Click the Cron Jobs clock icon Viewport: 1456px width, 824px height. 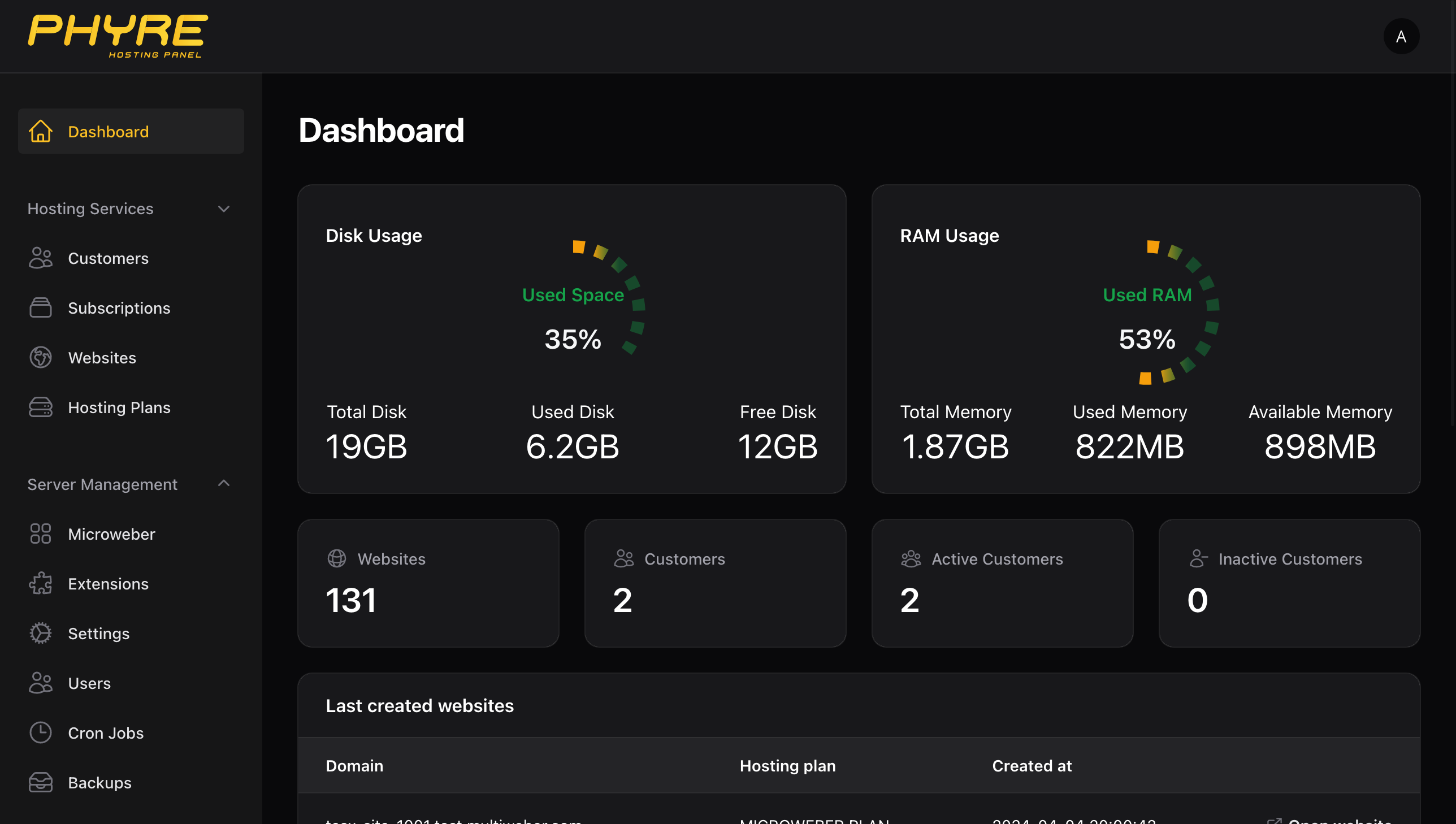tap(40, 733)
